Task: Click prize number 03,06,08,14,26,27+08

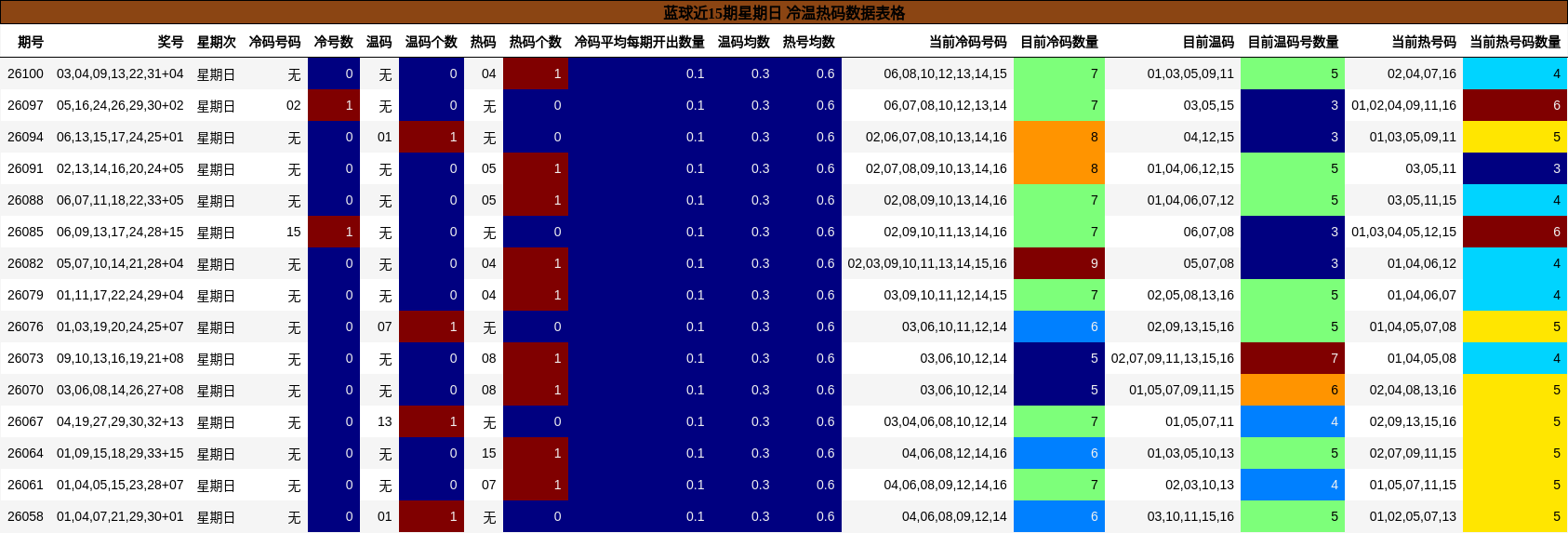Action: 120,390
